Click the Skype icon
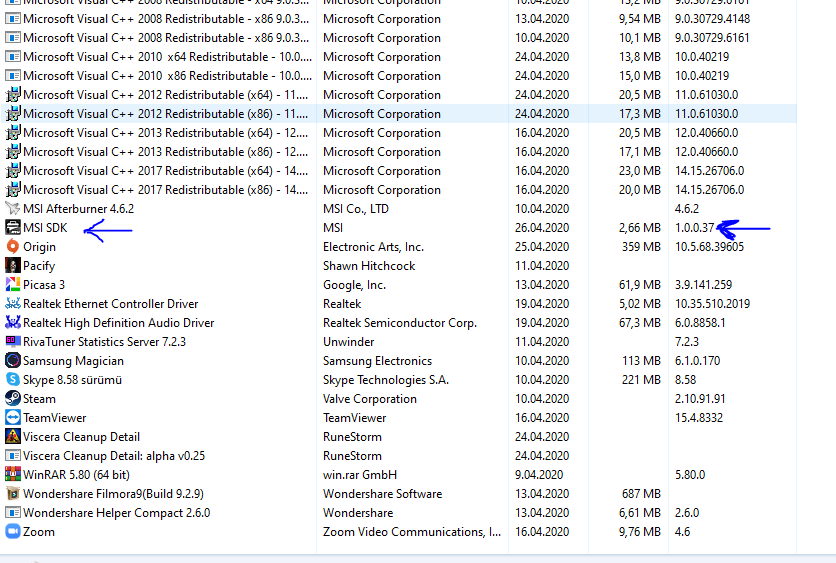 coord(13,380)
